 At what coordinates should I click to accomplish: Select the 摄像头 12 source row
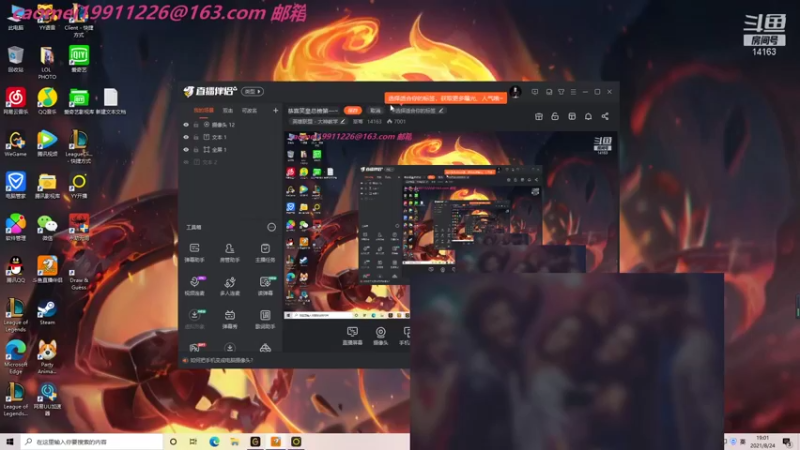point(231,124)
